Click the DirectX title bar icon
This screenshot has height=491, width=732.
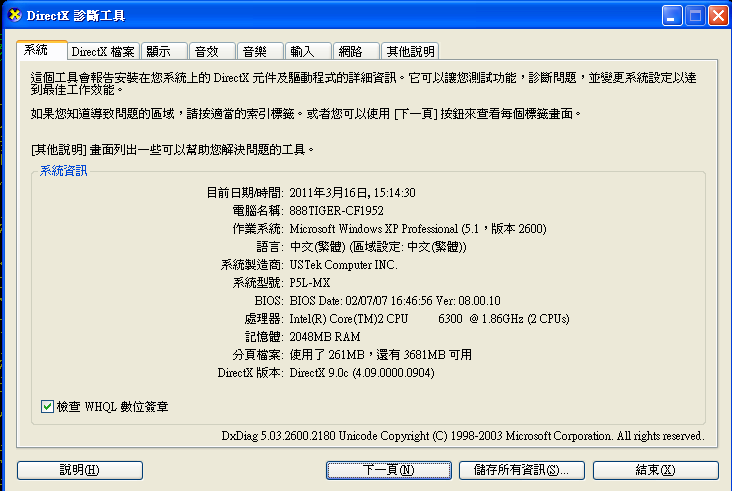tap(15, 15)
